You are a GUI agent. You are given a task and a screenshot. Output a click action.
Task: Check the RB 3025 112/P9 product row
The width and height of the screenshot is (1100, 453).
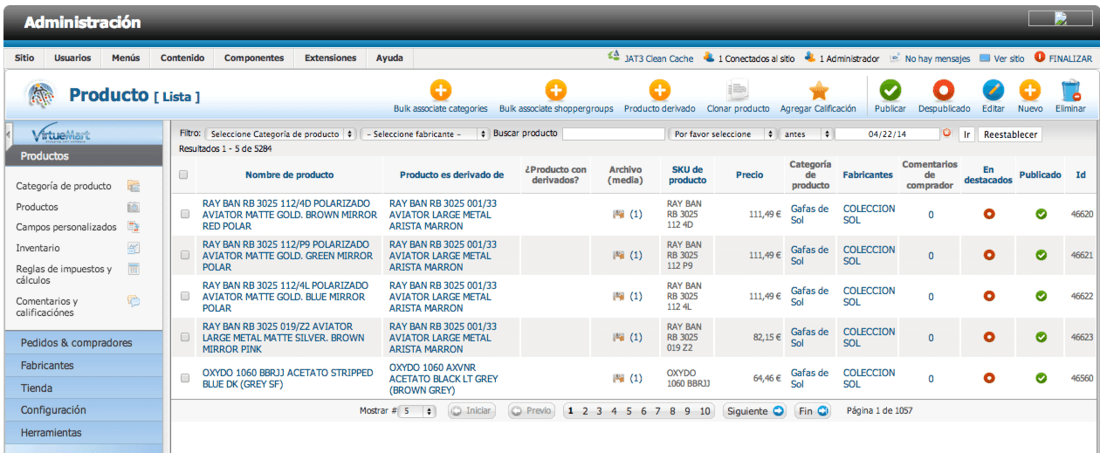tap(185, 255)
